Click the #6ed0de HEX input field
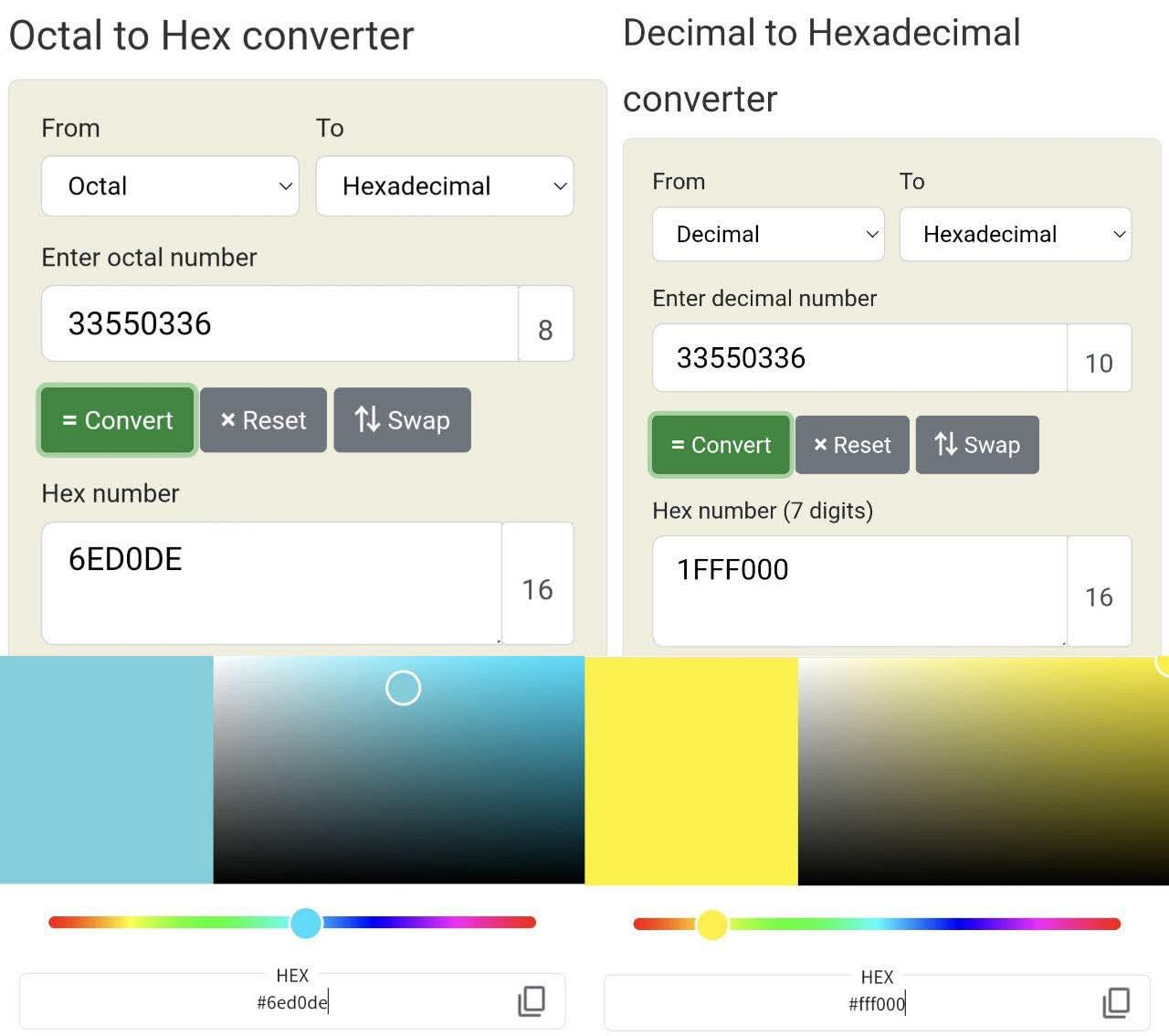Image resolution: width=1169 pixels, height=1036 pixels. 292,1002
